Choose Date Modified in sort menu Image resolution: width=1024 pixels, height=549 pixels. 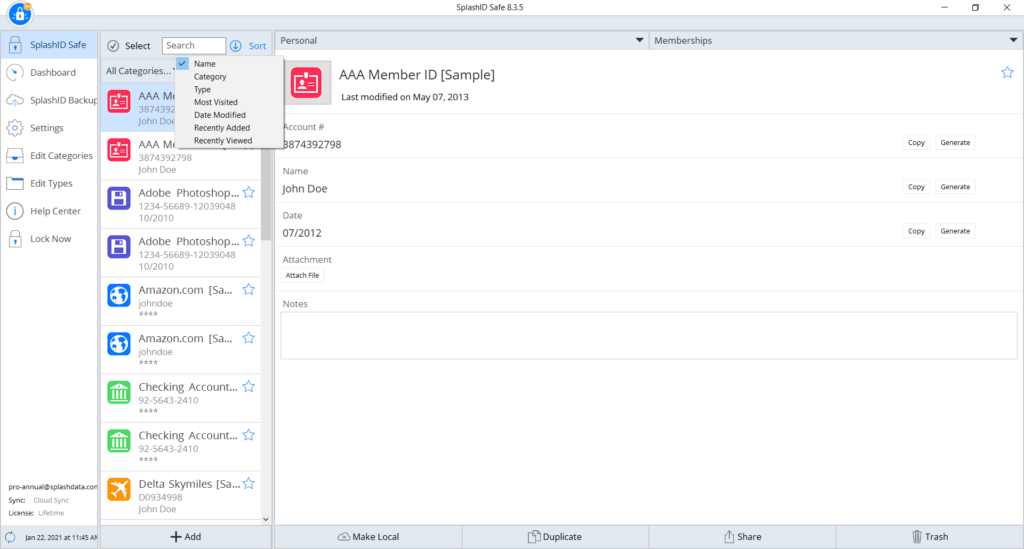pos(219,115)
